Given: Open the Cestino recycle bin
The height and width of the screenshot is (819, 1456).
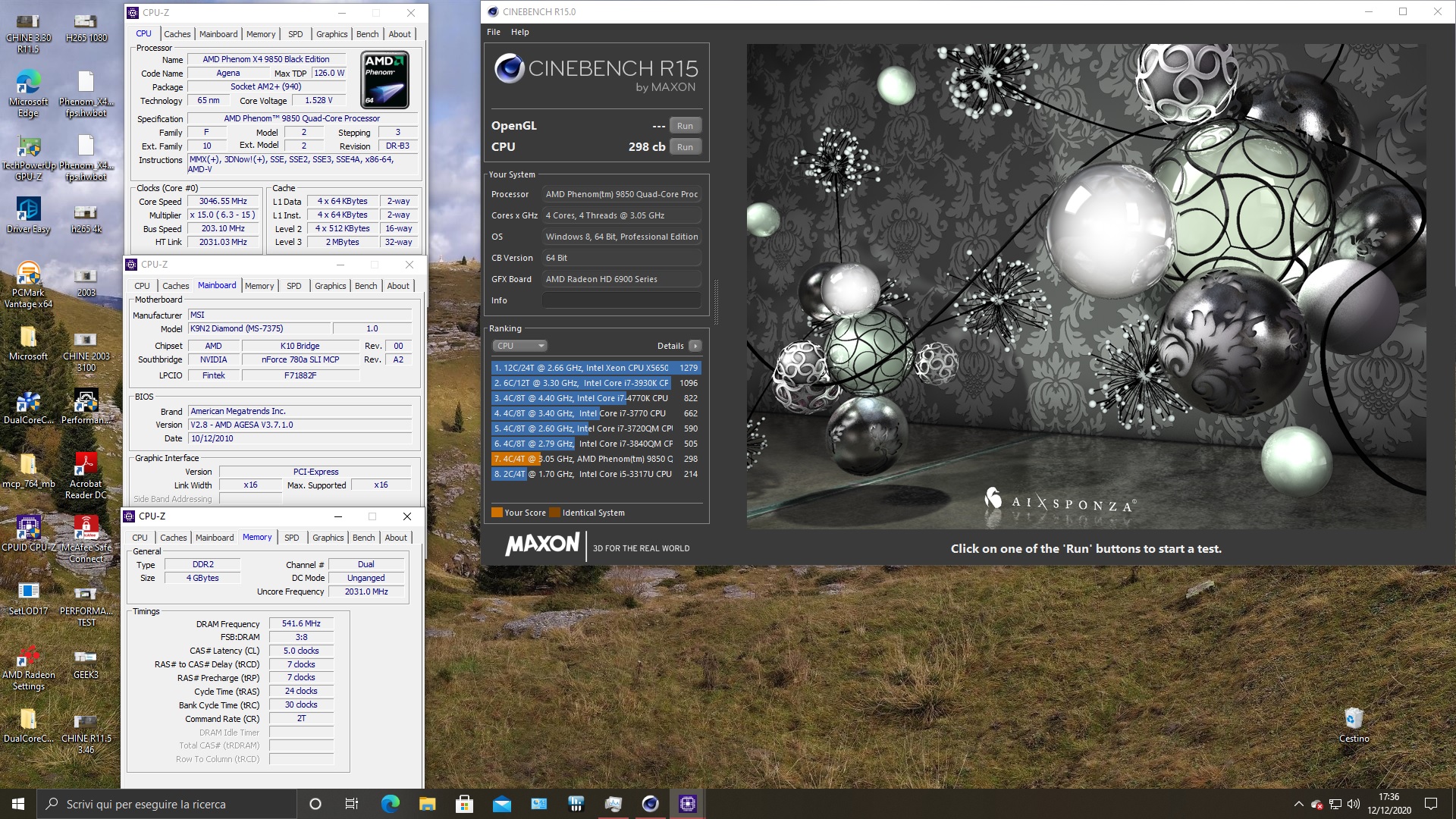Looking at the screenshot, I should [x=1354, y=726].
